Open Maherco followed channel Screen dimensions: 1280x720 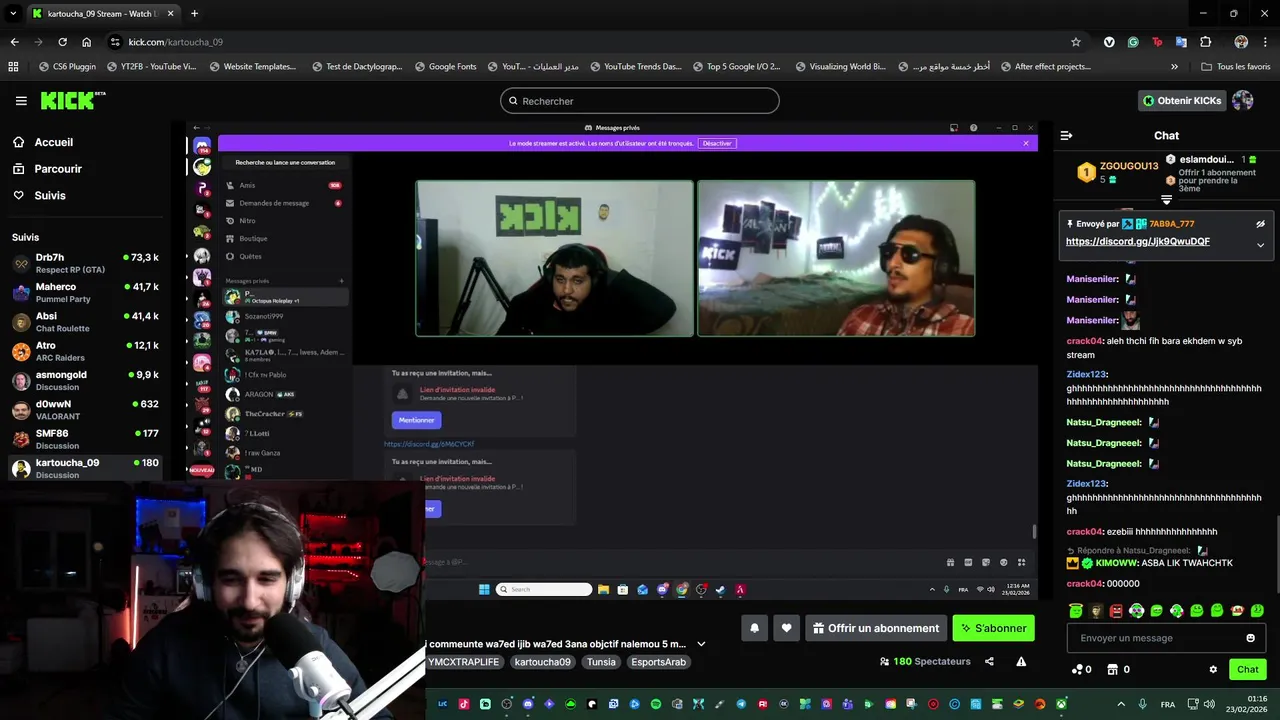pos(85,293)
